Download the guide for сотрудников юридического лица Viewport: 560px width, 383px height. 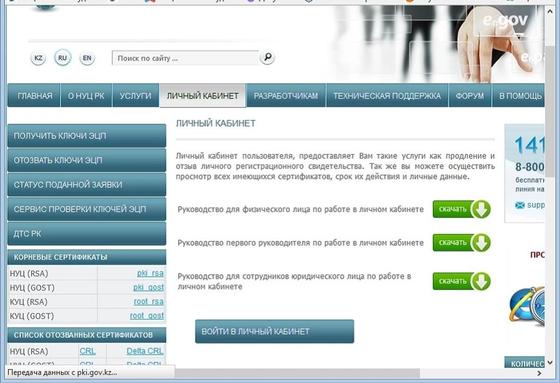462,281
